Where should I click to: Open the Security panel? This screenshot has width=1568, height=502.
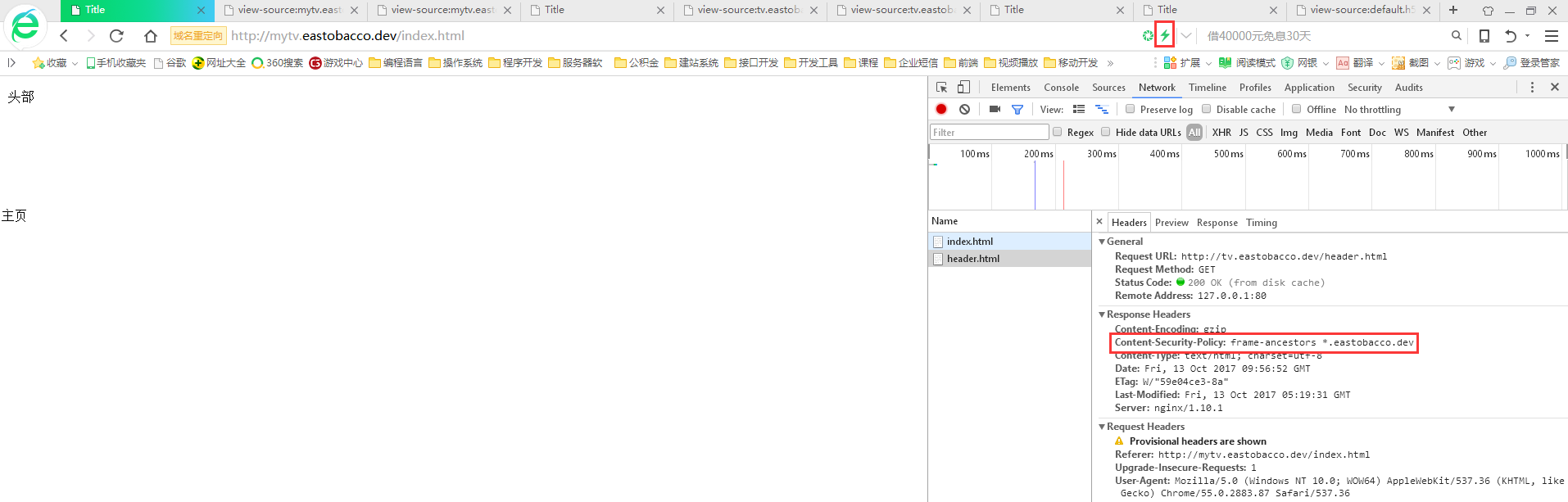1364,88
